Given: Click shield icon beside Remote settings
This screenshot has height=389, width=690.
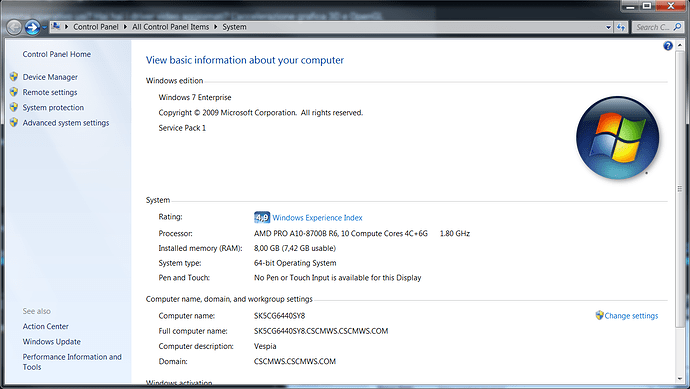Looking at the screenshot, I should (14, 92).
